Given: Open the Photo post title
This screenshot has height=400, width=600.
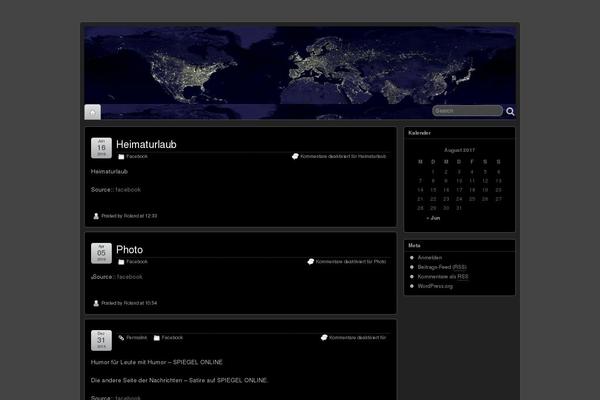Looking at the screenshot, I should [x=129, y=250].
